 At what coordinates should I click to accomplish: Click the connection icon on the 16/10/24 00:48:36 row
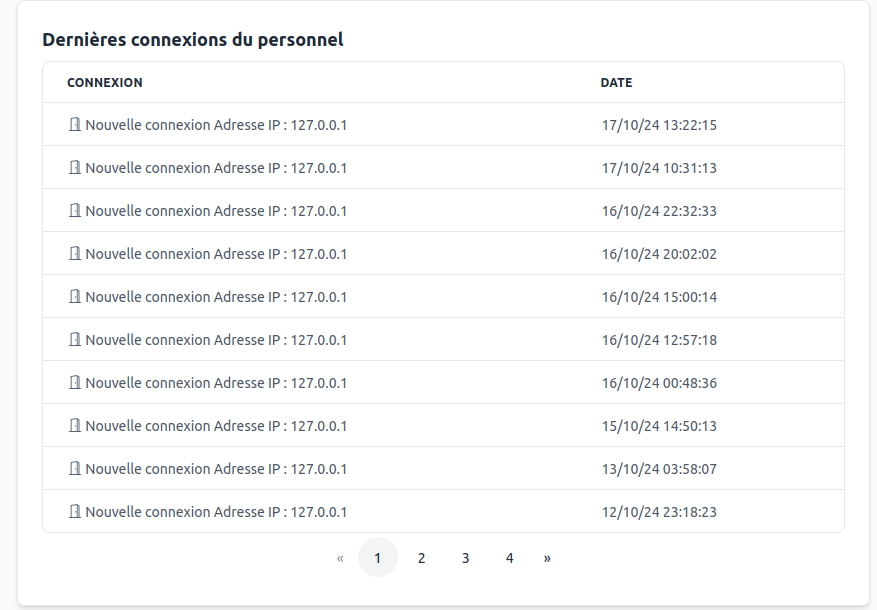[75, 382]
